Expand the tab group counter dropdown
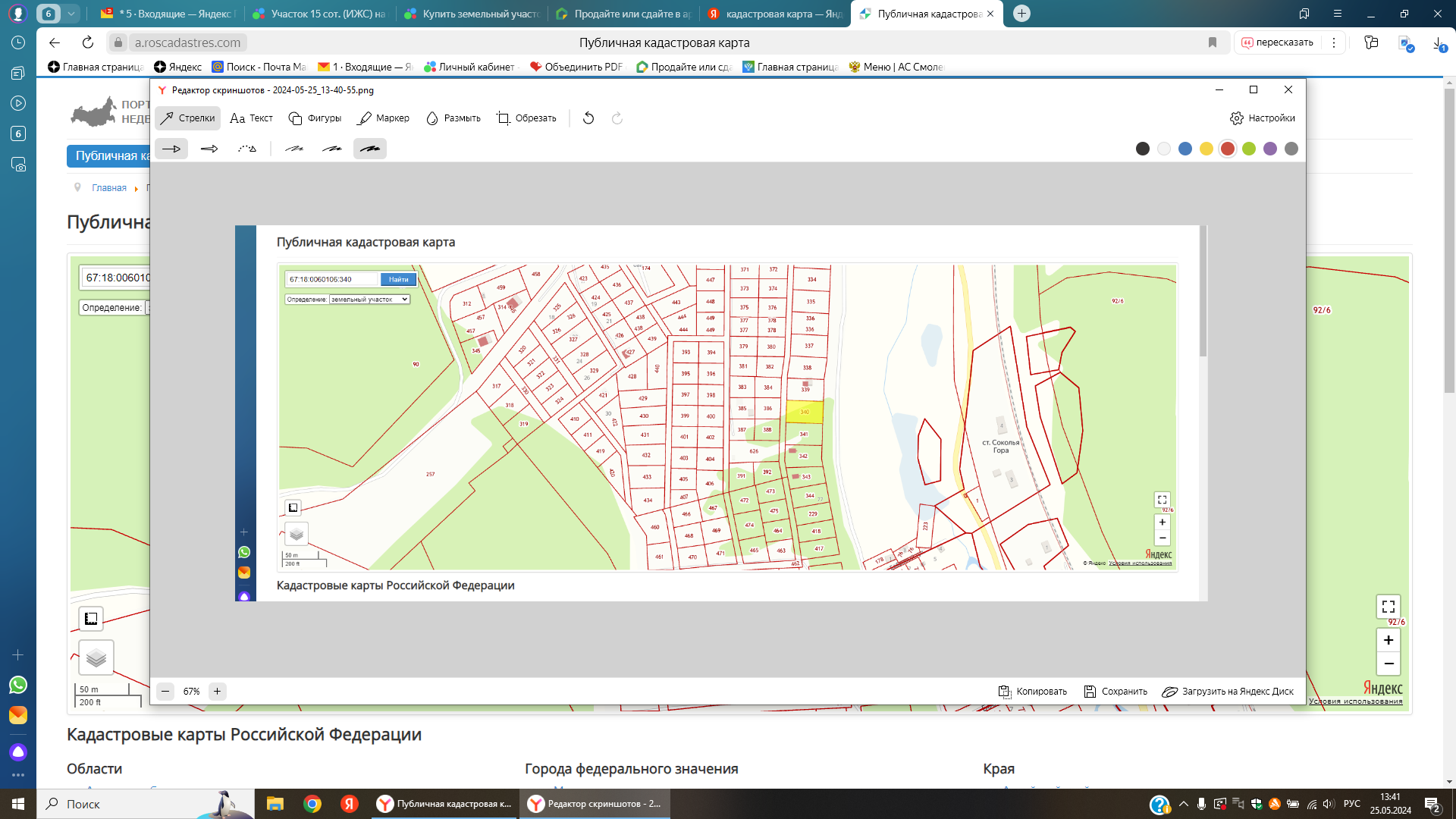Screen dimensions: 1456x819 (71, 14)
